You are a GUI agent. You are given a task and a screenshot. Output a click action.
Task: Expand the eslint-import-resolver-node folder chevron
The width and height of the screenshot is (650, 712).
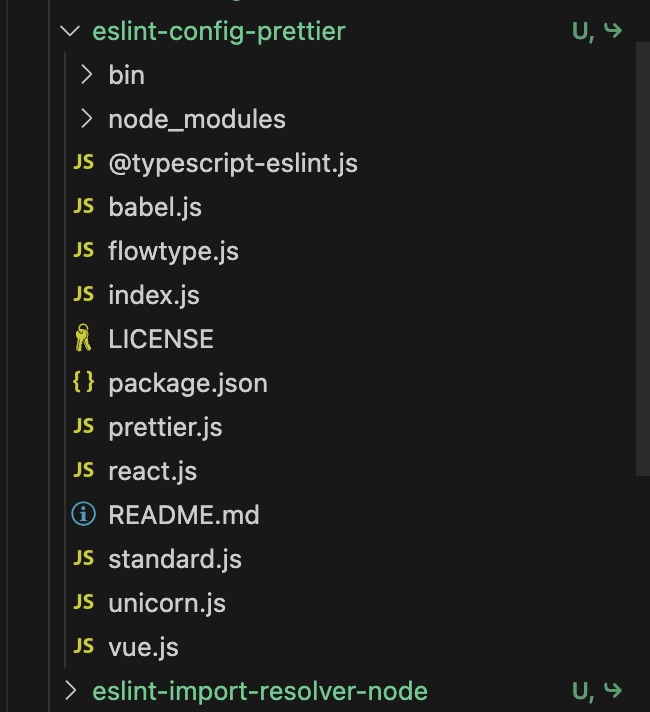click(70, 690)
